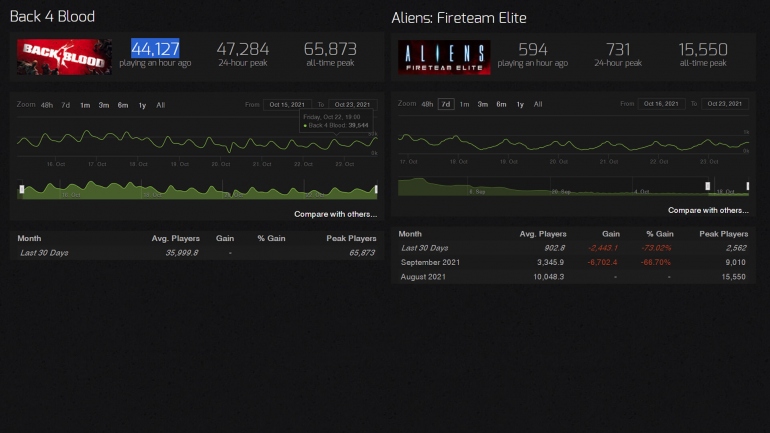Grab right handle of Back 4 Blood range navigator

coord(376,189)
